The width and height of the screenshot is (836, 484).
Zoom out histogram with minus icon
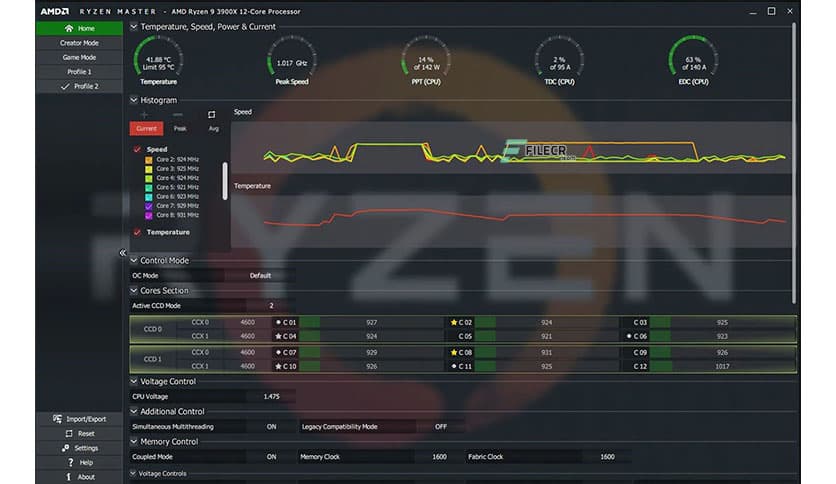pos(178,115)
